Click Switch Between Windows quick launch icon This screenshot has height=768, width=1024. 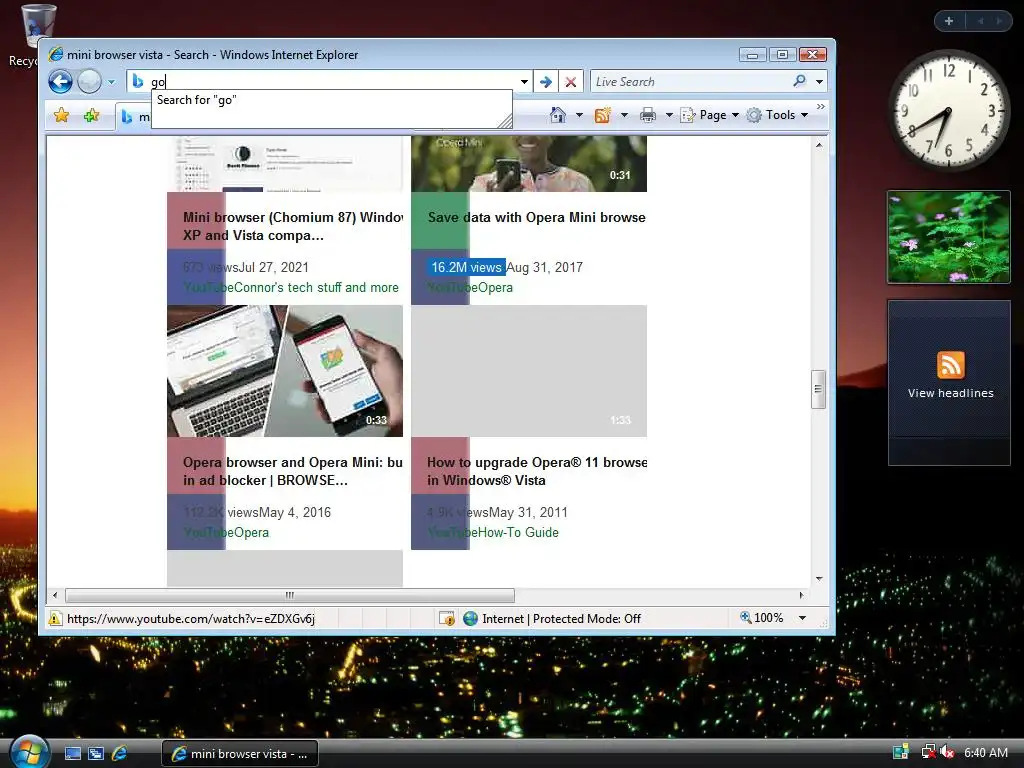pyautogui.click(x=96, y=754)
